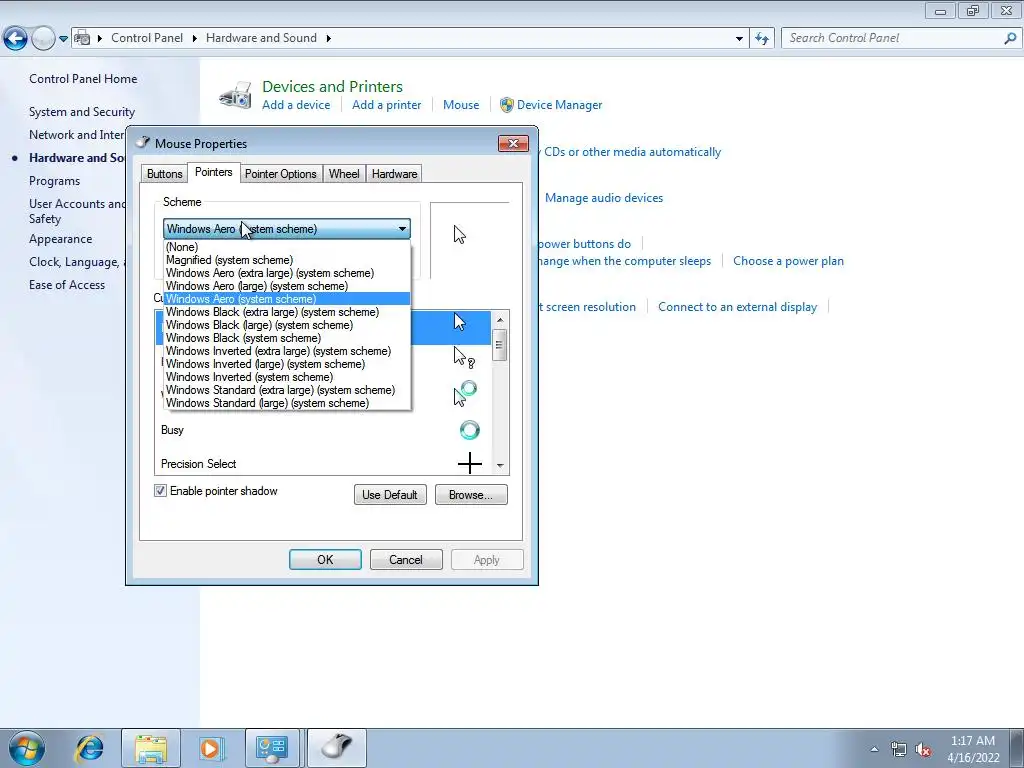Click the Control Panel icon in address bar
1024x768 pixels.
[82, 38]
